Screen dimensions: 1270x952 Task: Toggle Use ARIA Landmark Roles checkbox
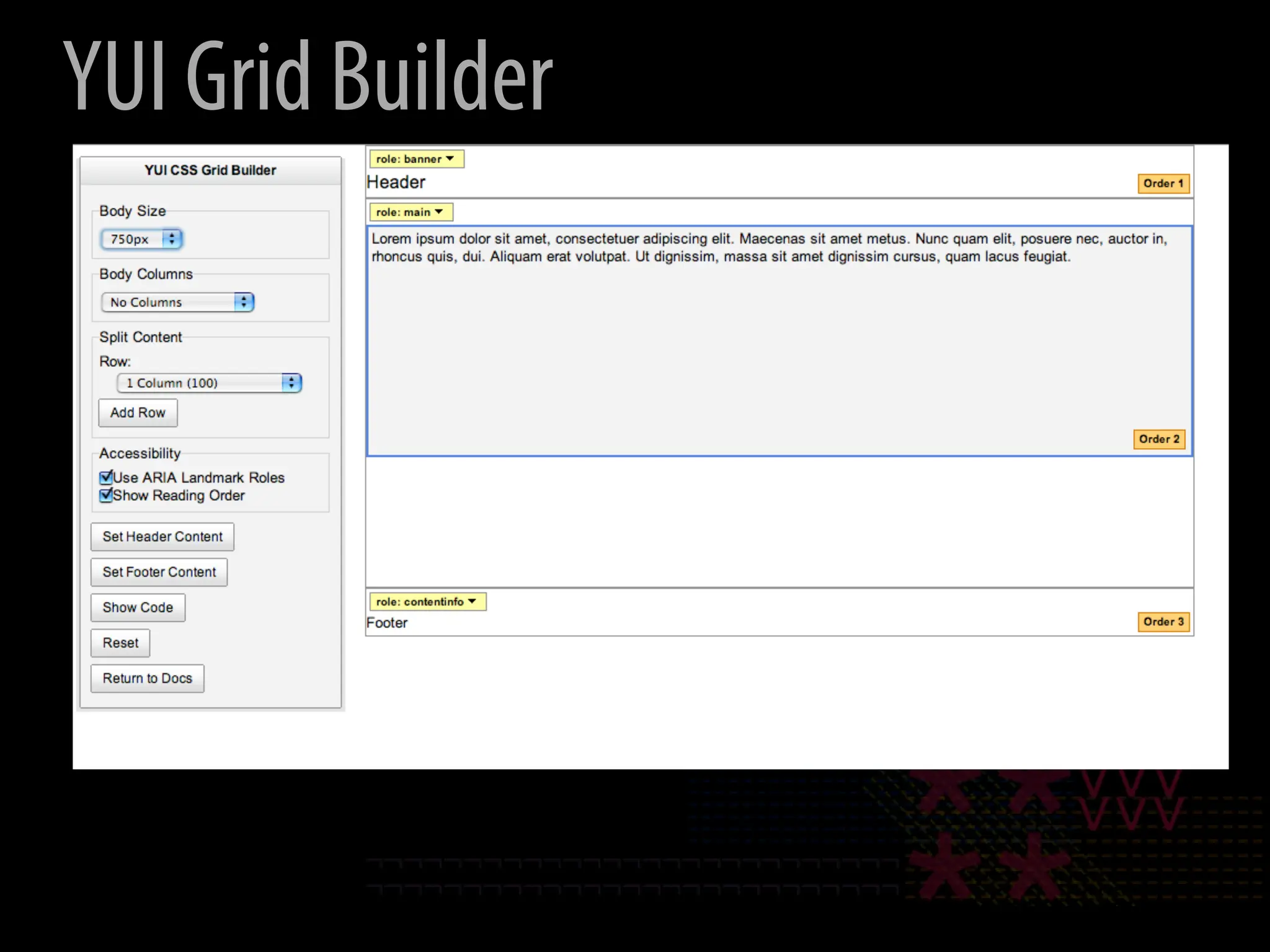(x=106, y=477)
